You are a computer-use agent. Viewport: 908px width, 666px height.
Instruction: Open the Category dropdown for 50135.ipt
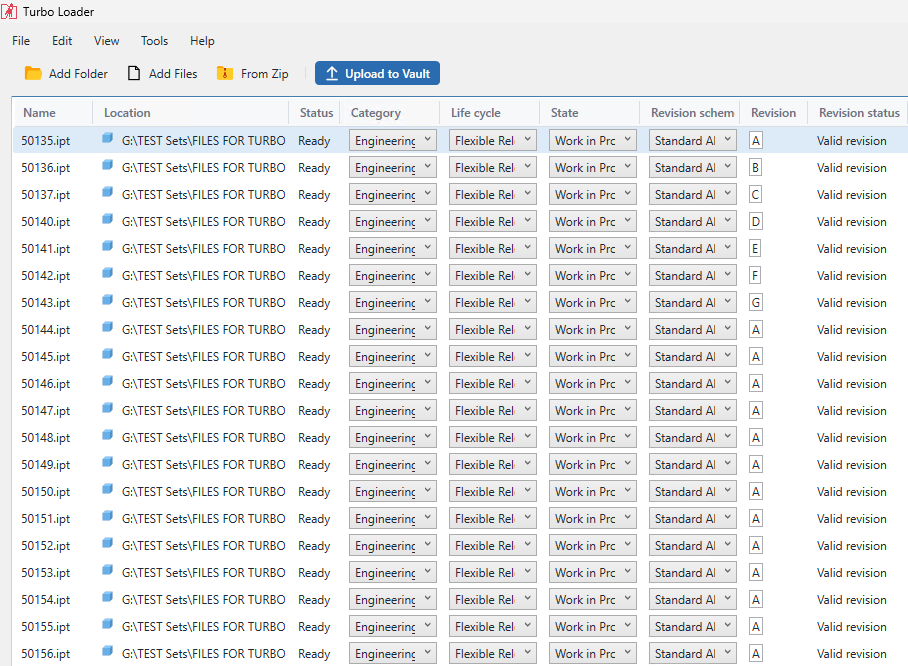coord(393,140)
